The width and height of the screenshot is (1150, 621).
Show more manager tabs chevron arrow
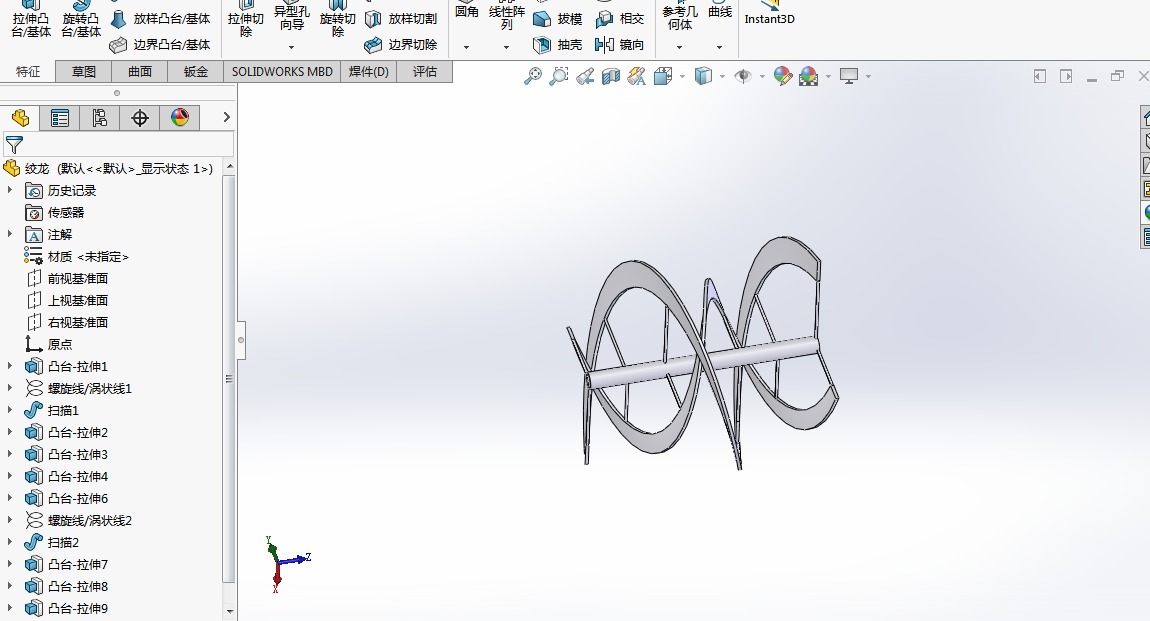pyautogui.click(x=227, y=117)
